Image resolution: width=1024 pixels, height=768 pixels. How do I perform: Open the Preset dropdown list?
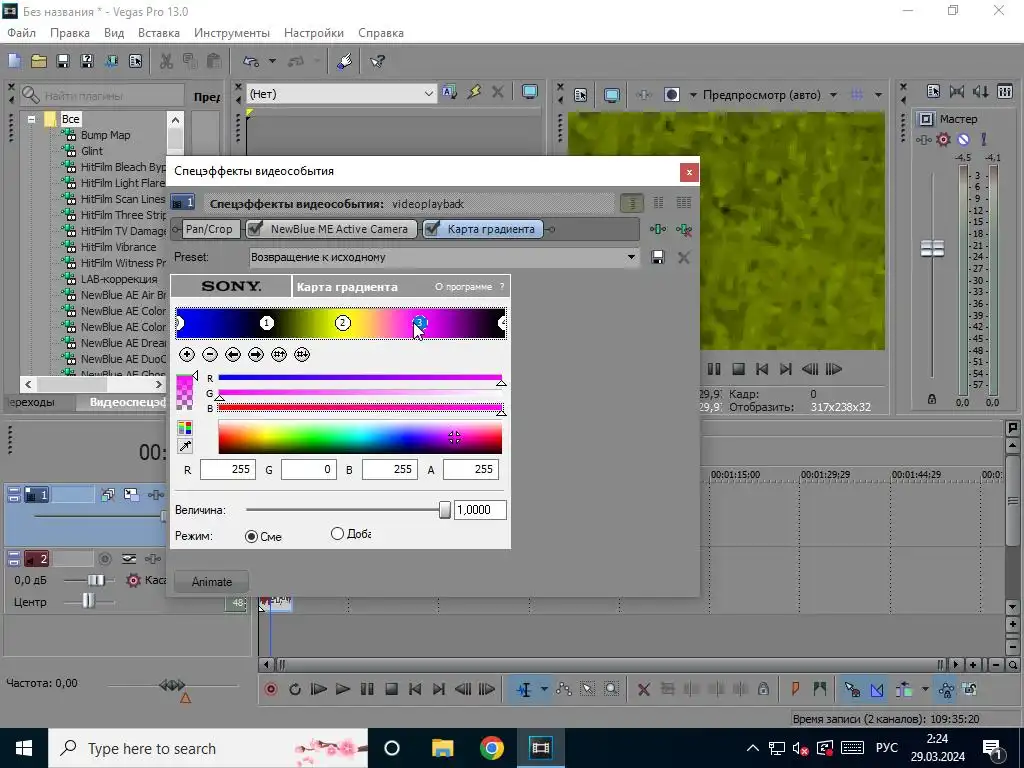(631, 257)
